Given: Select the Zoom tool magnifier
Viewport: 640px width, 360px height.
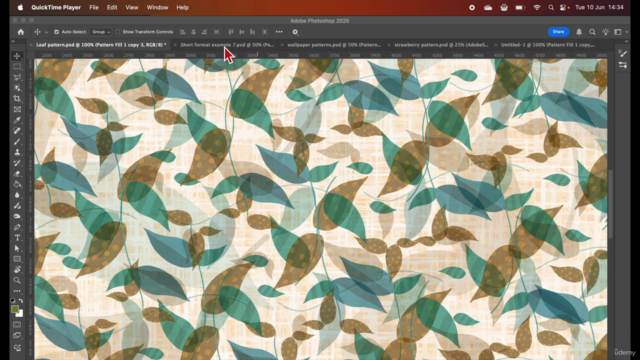Looking at the screenshot, I should 17,280.
